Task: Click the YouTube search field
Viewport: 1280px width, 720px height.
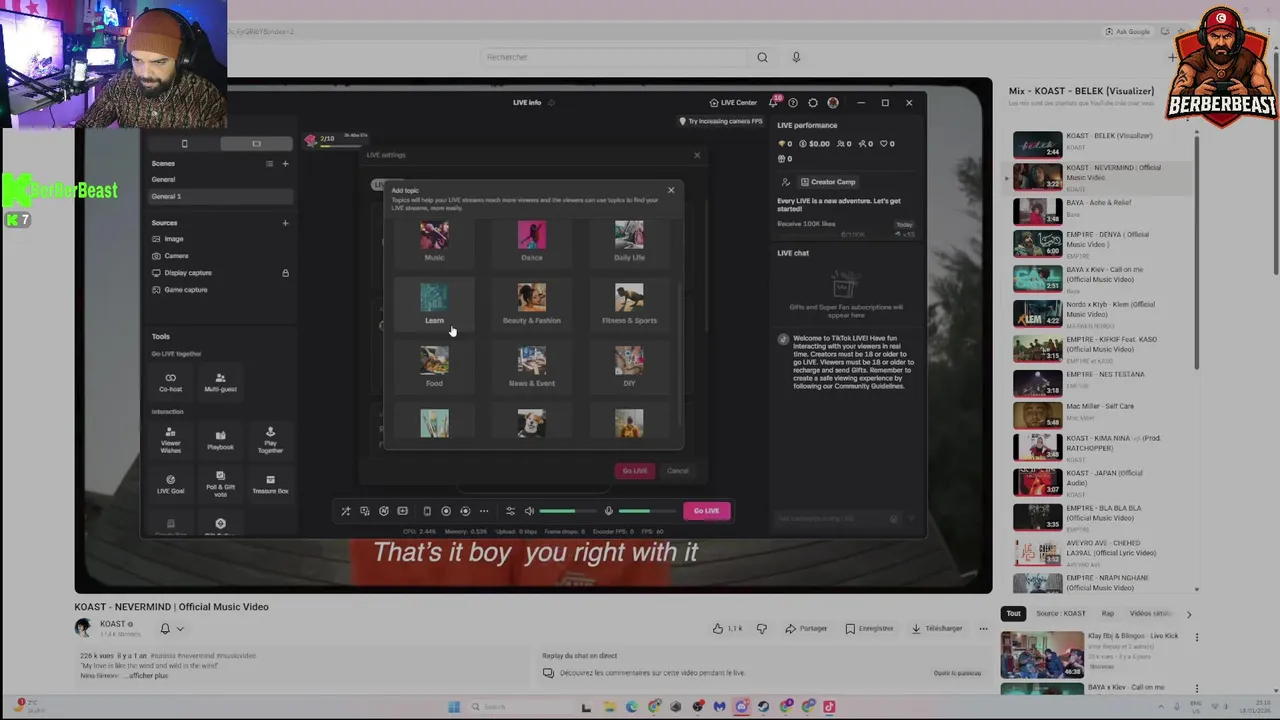Action: 613,57
